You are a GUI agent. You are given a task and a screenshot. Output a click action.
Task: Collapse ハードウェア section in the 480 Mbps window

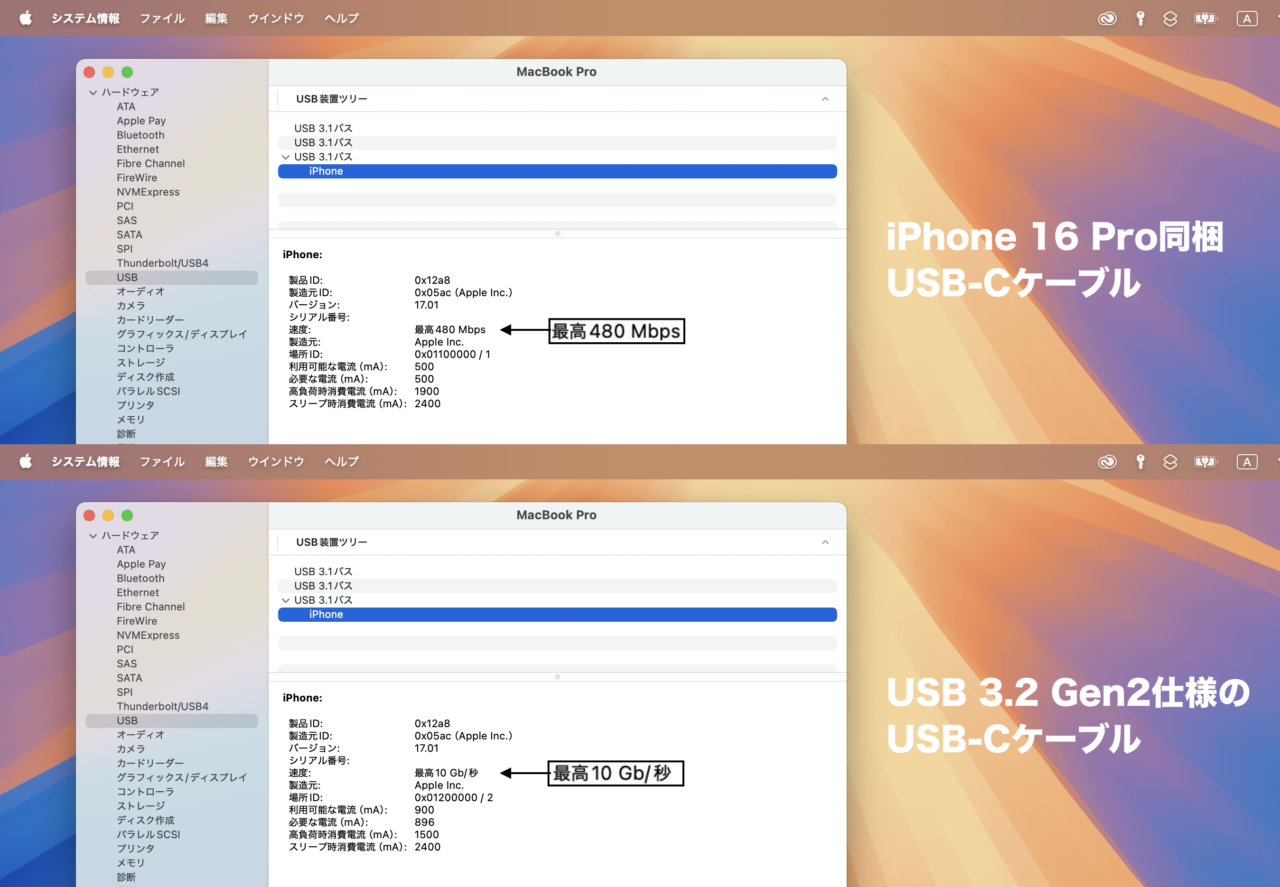[93, 92]
